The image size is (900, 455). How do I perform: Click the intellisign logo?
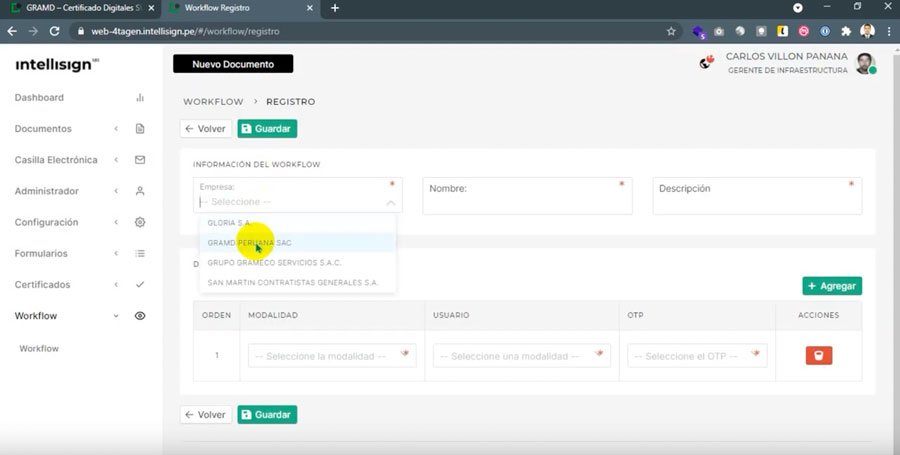(x=57, y=64)
